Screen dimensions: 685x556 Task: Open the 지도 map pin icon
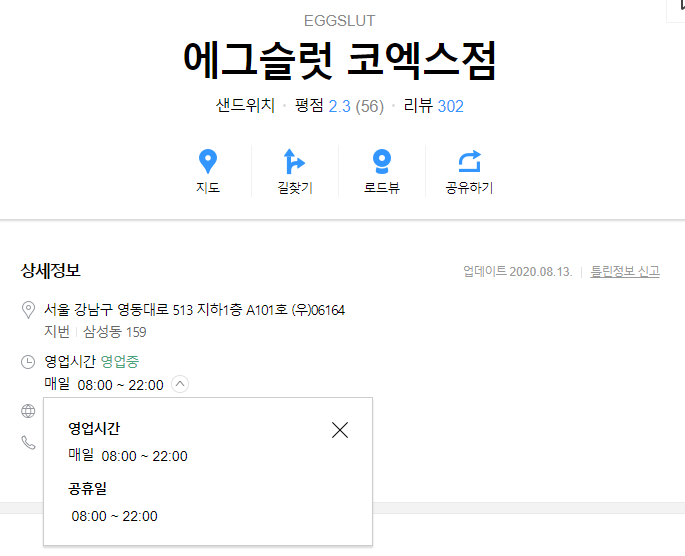pyautogui.click(x=208, y=161)
